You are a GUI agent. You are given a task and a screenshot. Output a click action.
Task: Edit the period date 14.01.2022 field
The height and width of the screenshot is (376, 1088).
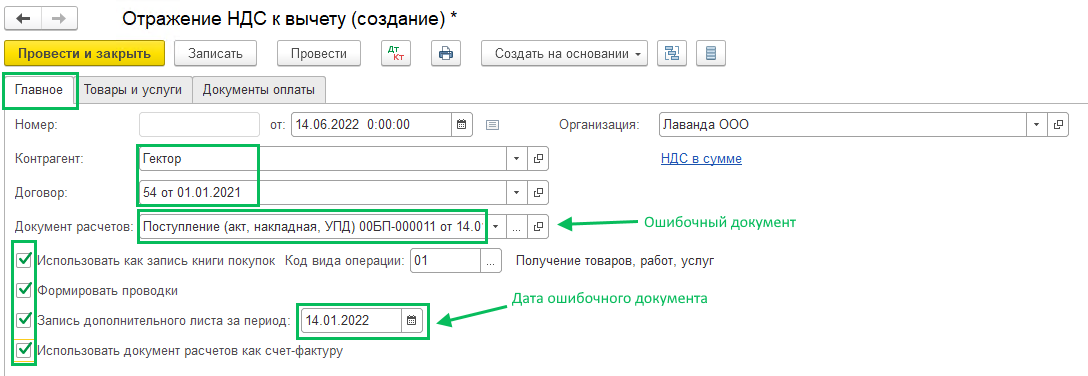351,321
